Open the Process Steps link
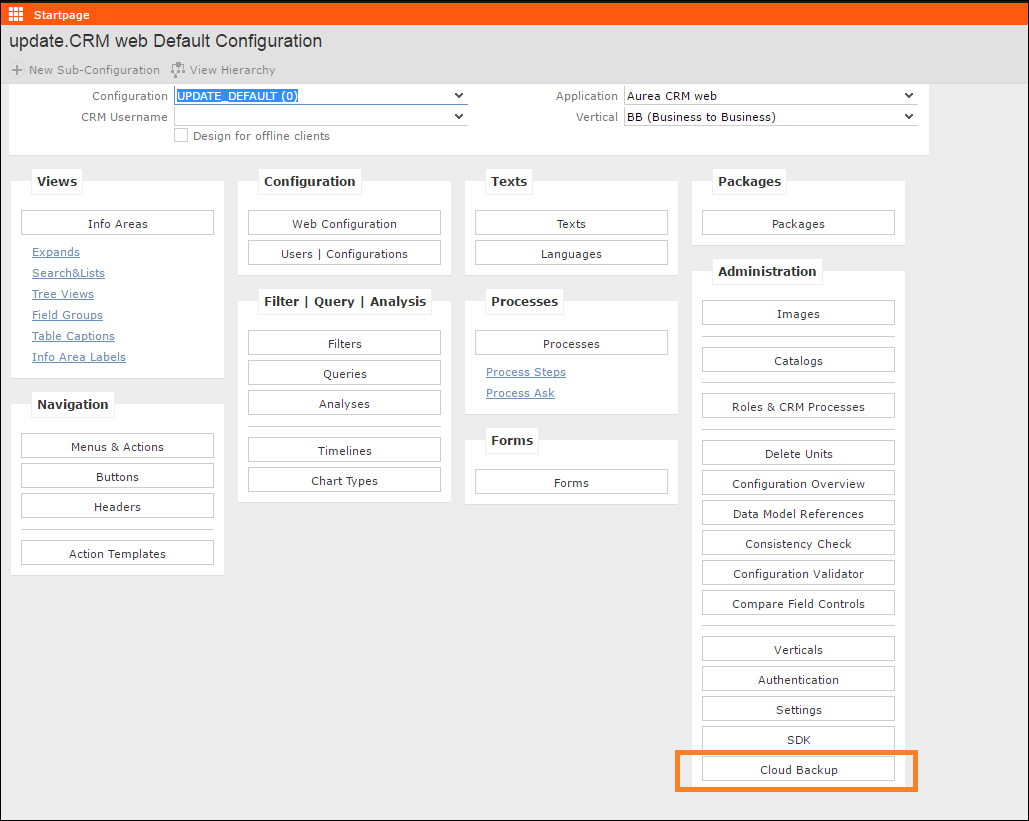 [x=525, y=372]
